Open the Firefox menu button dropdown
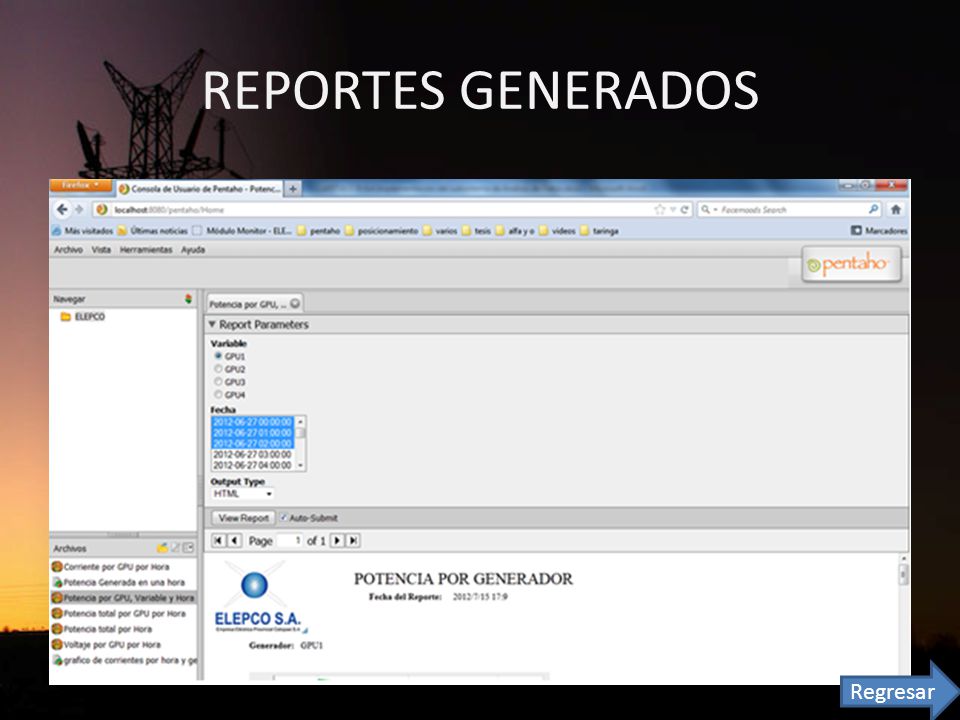960x720 pixels. [80, 185]
